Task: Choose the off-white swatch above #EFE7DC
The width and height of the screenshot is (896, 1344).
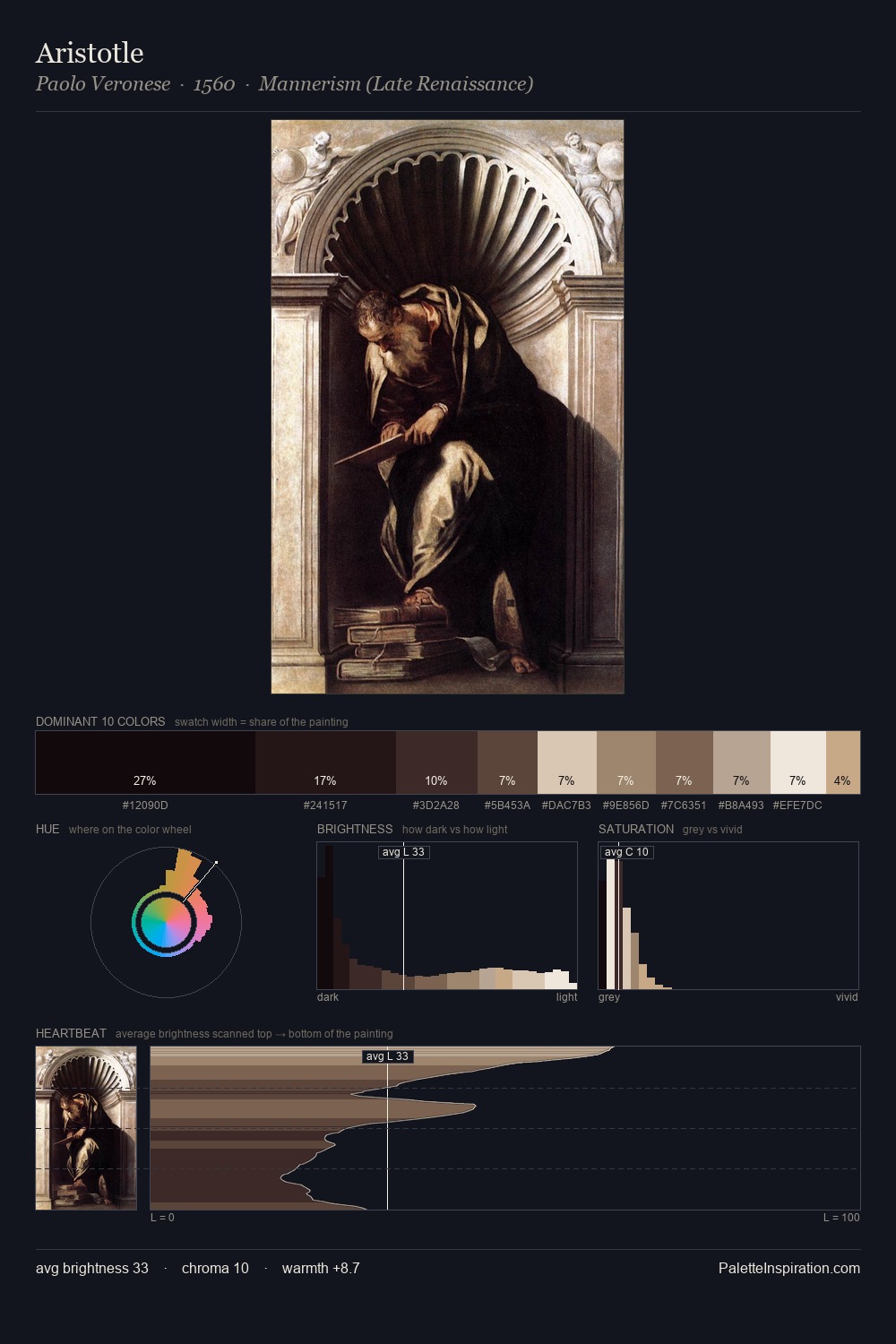Action: [797, 762]
